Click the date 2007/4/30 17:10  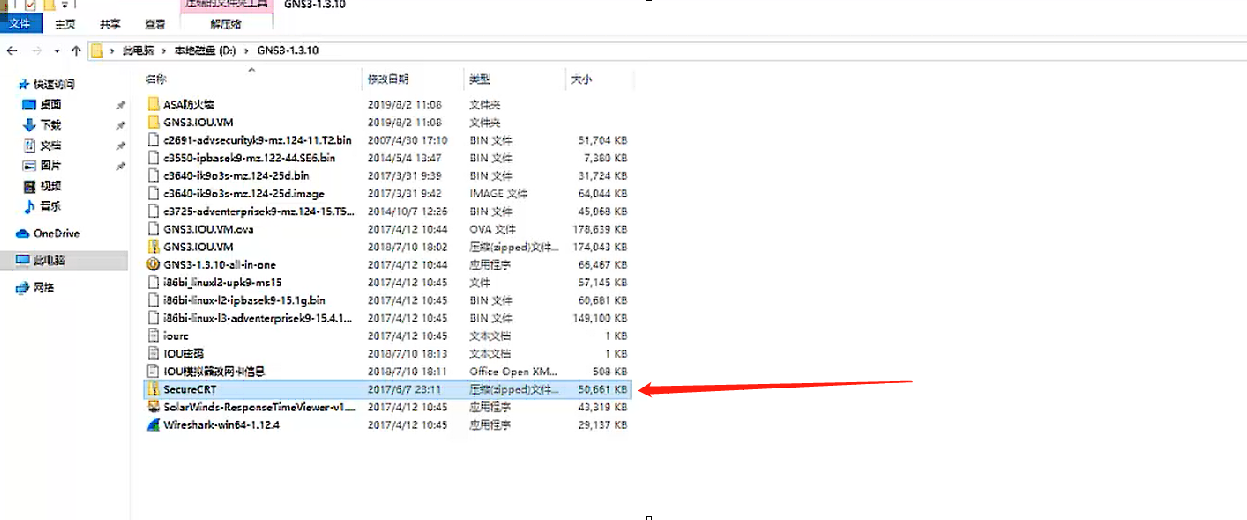[408, 140]
